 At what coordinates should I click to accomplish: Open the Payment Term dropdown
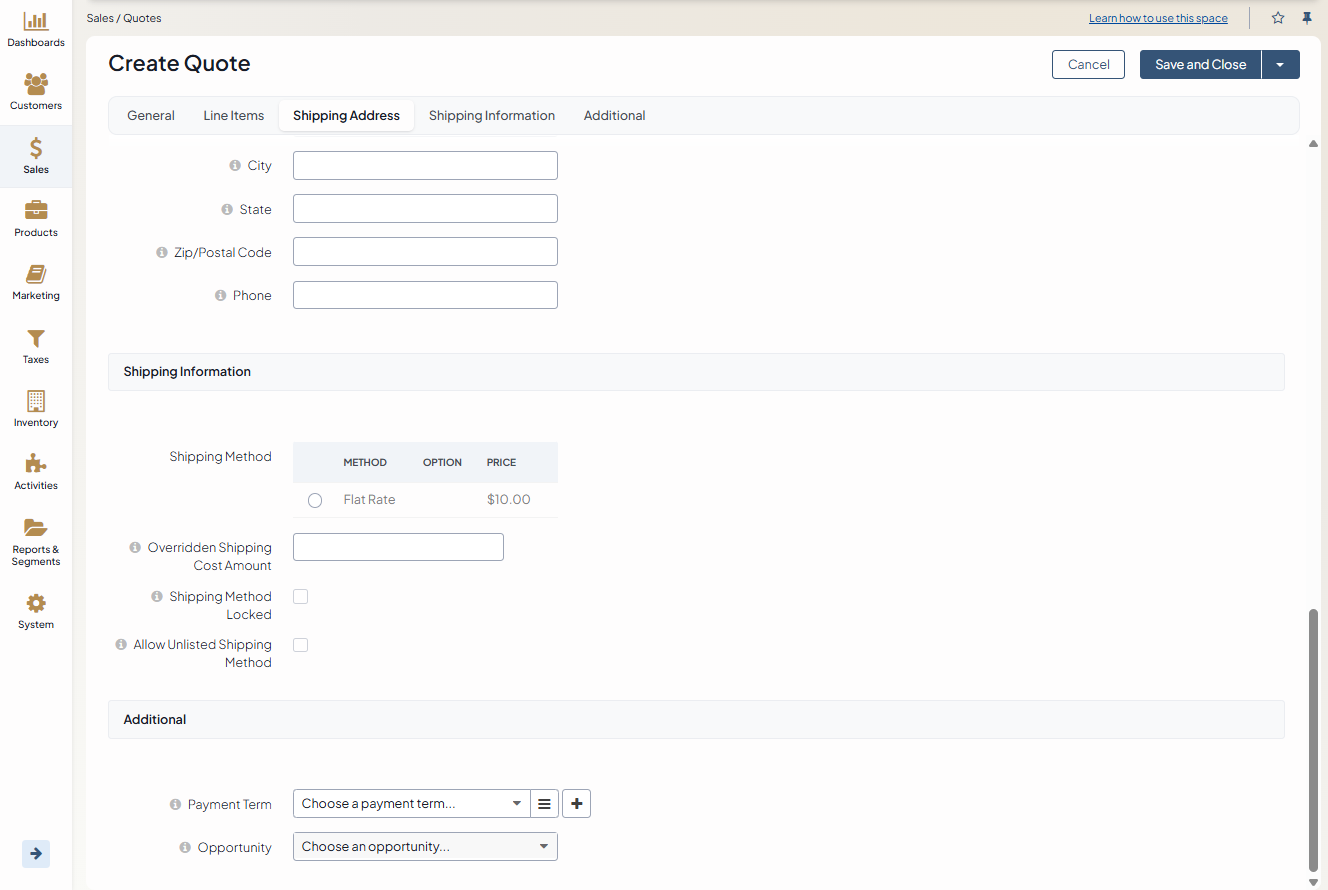click(x=411, y=803)
